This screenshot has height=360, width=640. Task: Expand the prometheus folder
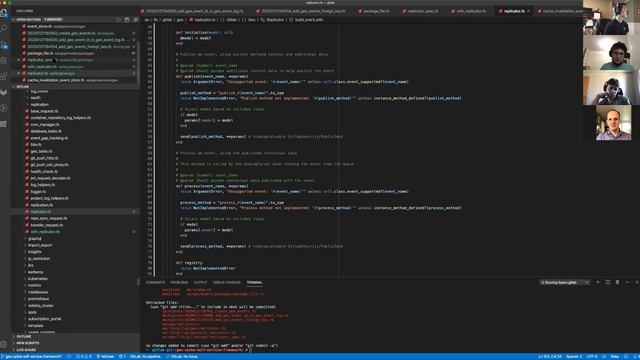click(x=38, y=299)
